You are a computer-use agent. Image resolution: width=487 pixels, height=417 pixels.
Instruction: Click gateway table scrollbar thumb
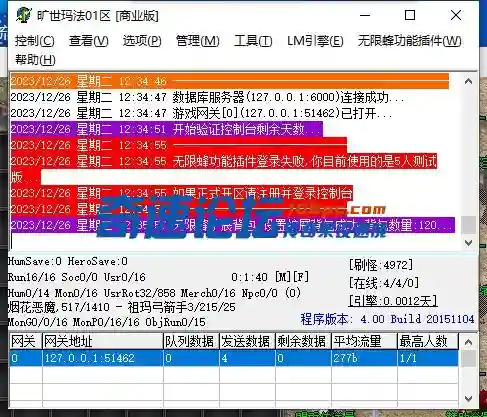[468, 358]
